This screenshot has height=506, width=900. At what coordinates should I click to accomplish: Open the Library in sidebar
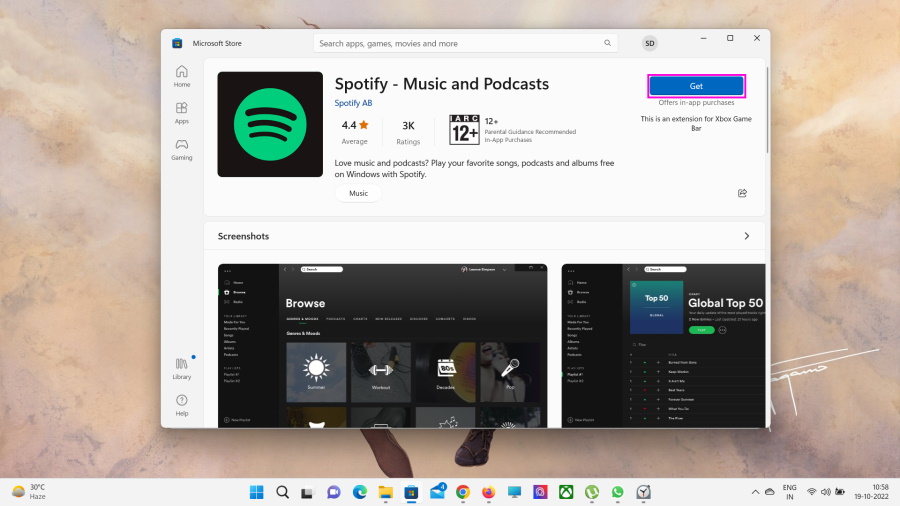tap(182, 369)
